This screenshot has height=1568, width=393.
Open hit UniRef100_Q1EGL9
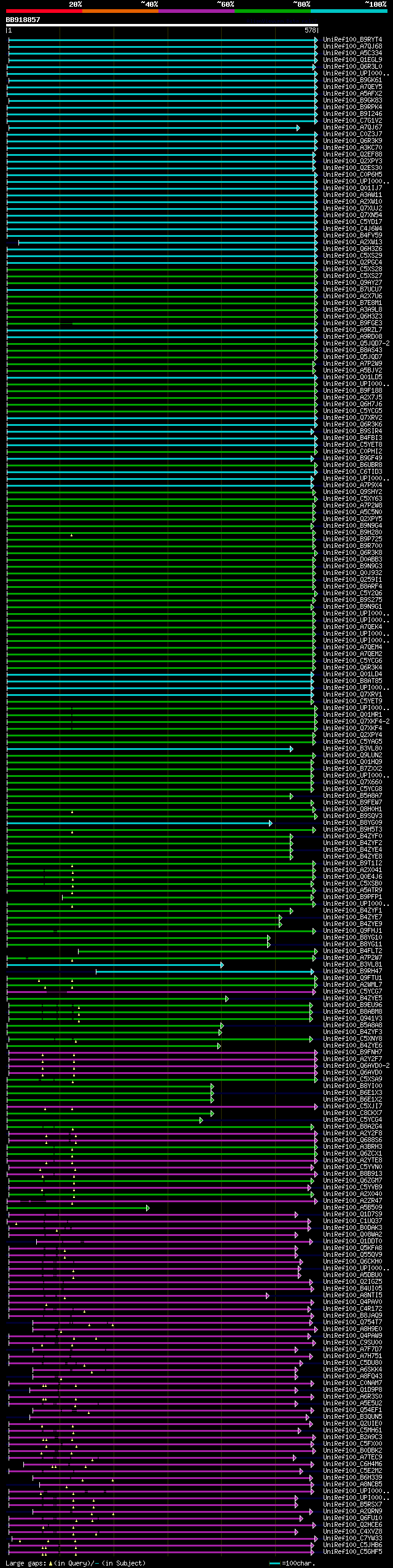pyautogui.click(x=352, y=60)
